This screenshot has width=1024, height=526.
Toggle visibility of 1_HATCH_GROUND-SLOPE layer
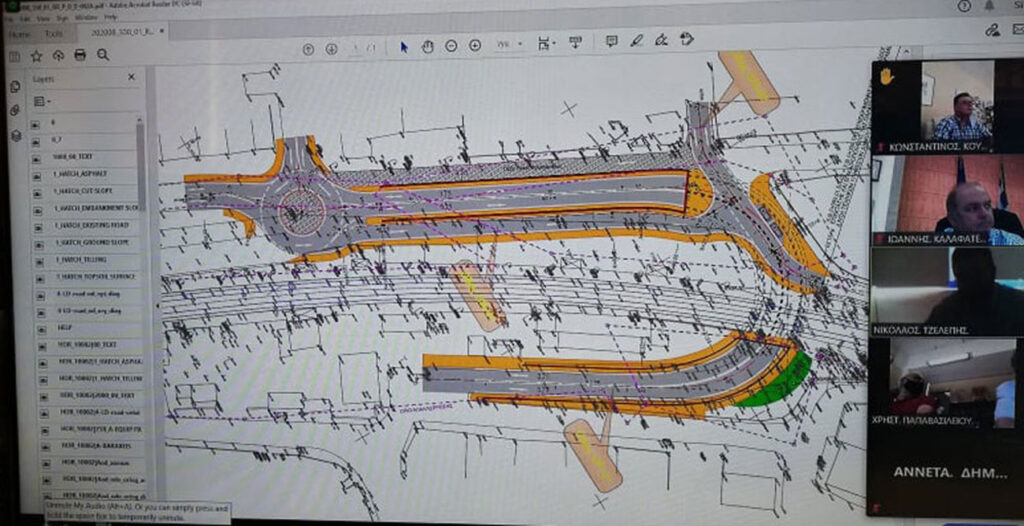pyautogui.click(x=37, y=243)
